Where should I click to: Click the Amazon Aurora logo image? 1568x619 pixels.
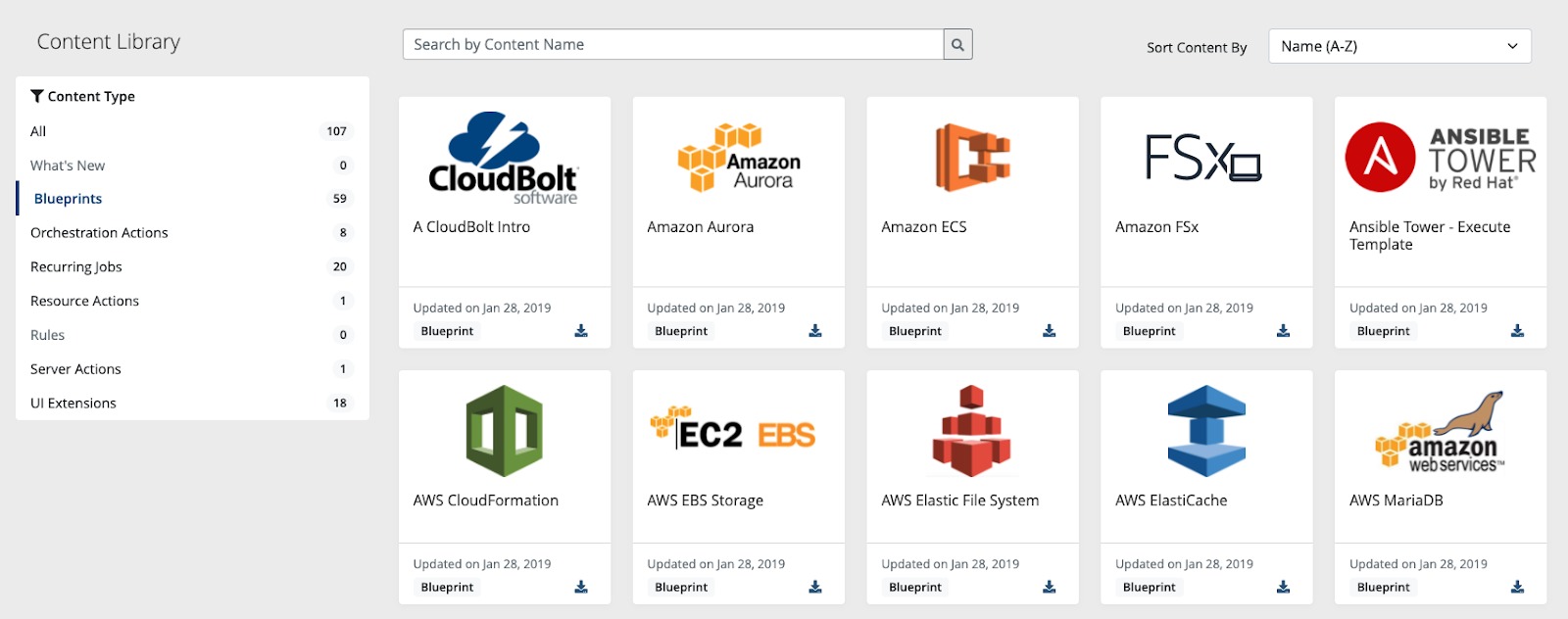(739, 157)
